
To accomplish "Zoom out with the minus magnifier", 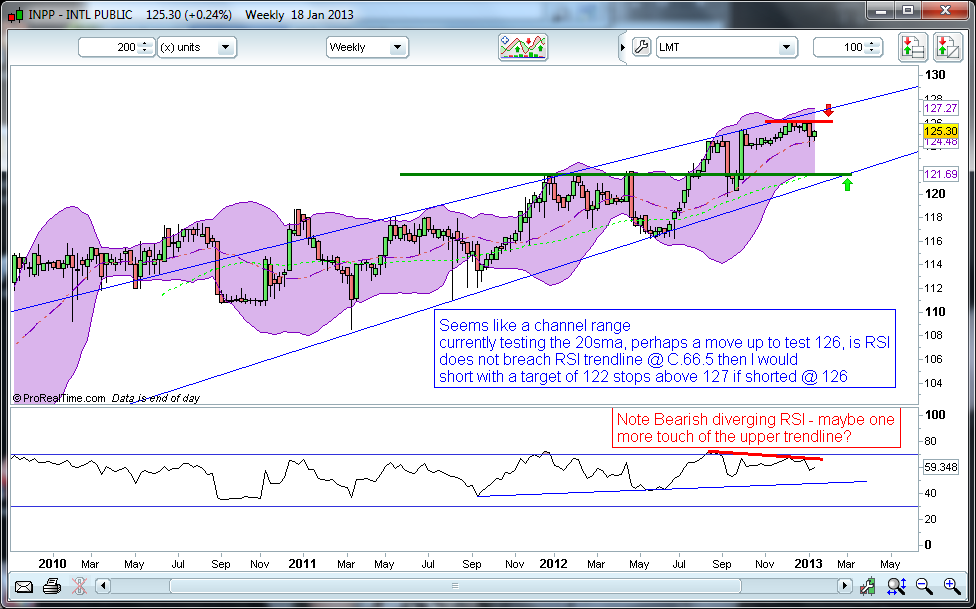I will [x=924, y=586].
